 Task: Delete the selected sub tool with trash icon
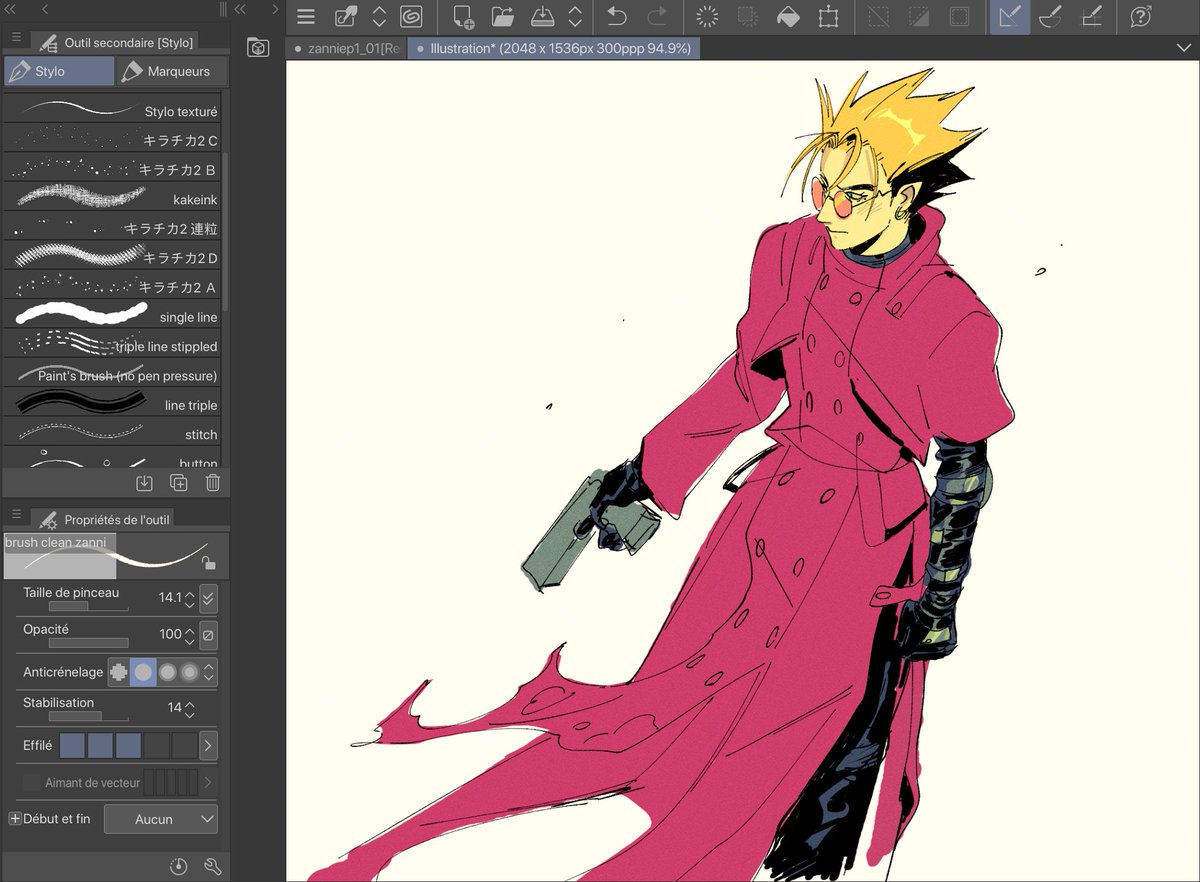click(x=213, y=483)
